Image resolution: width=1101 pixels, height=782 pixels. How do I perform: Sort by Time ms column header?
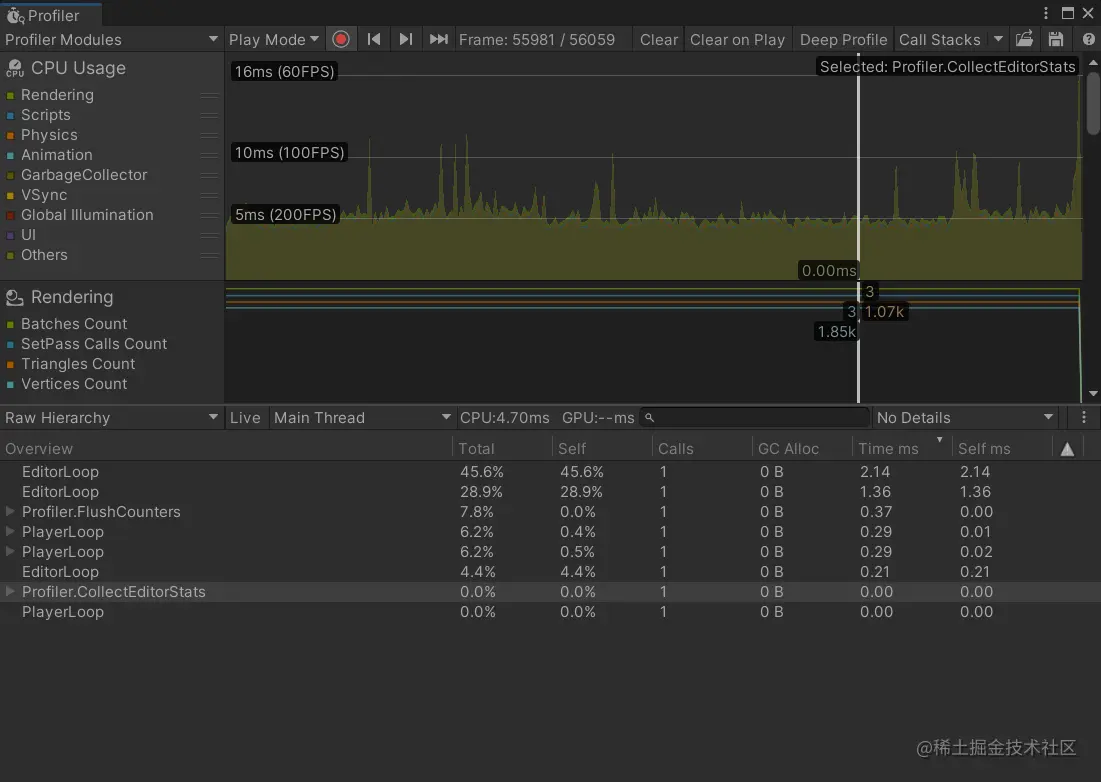point(902,449)
